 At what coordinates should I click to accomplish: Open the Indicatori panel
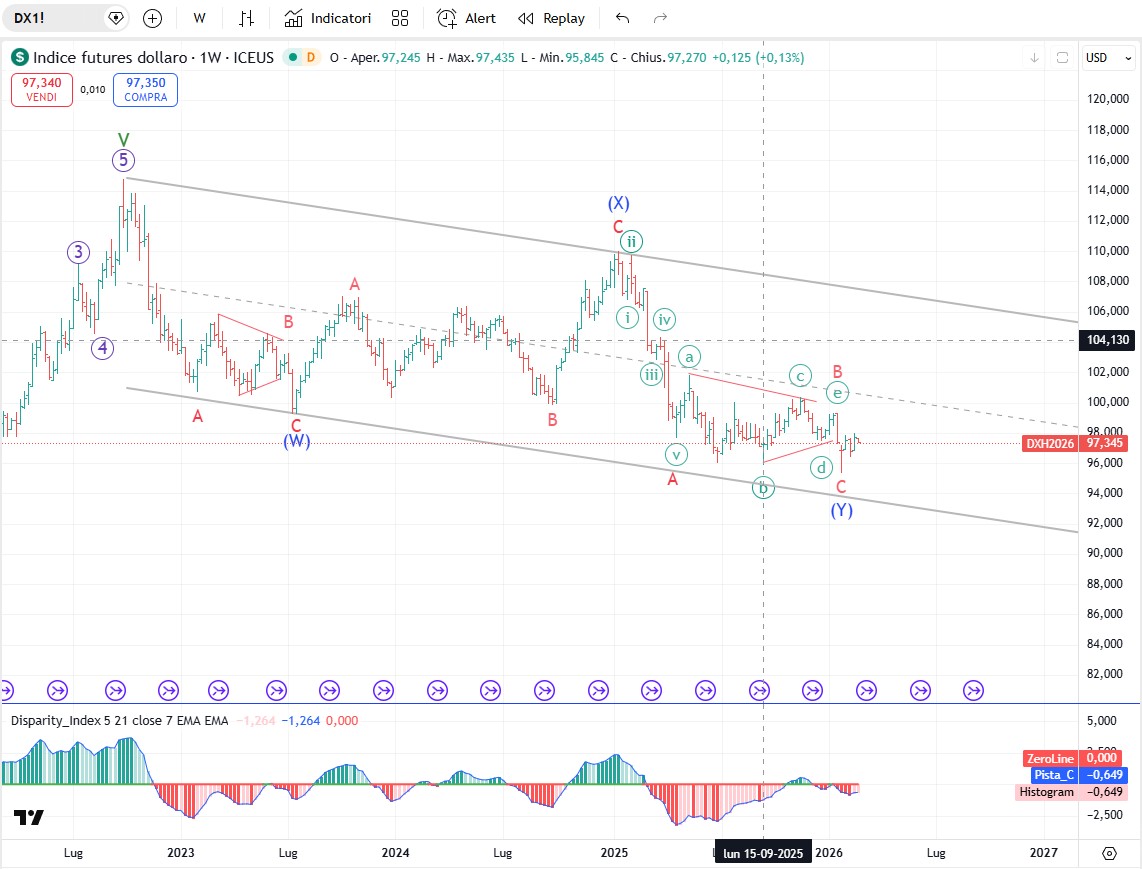pos(328,18)
